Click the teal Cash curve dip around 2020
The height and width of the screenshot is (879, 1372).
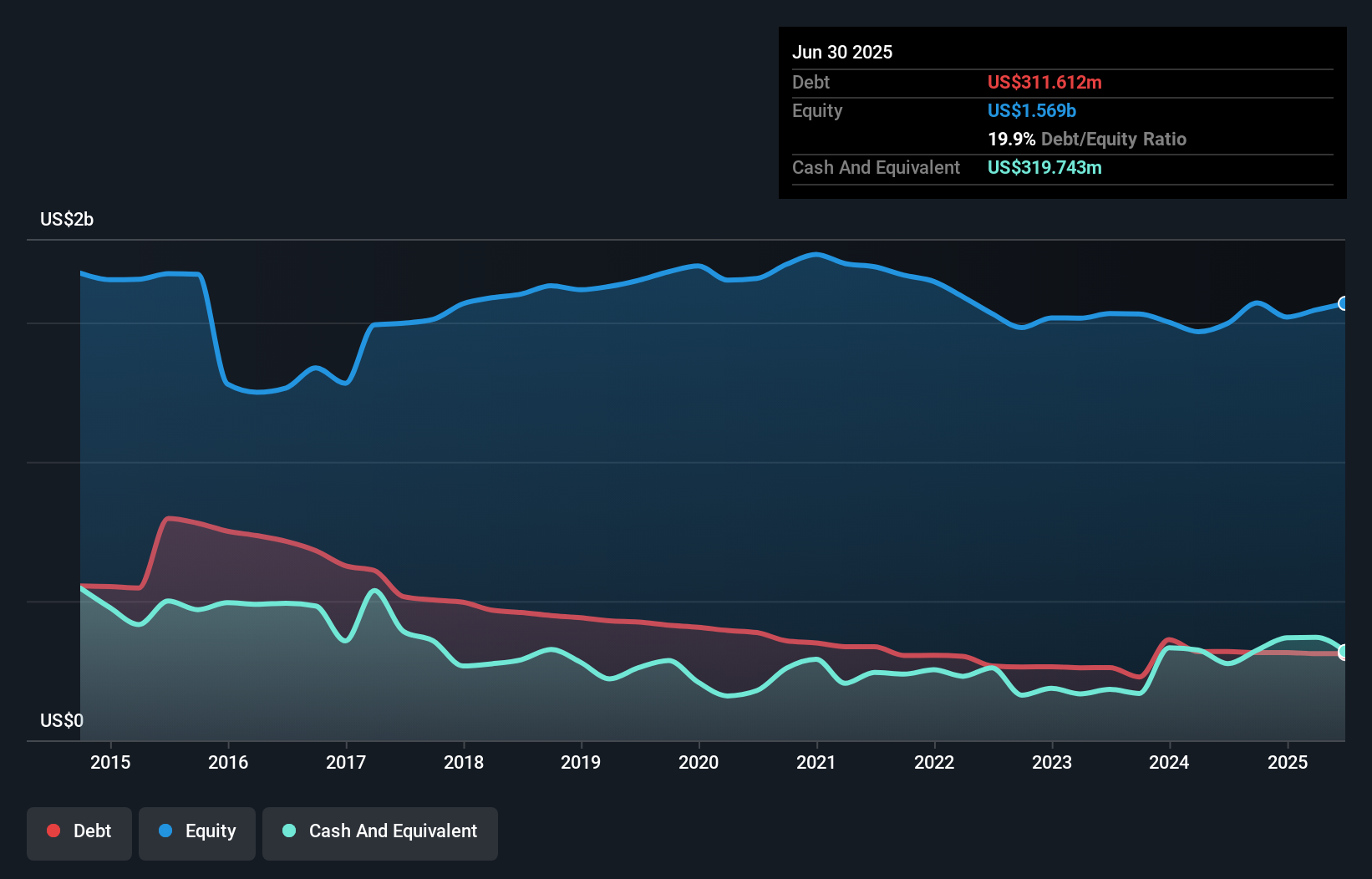click(729, 695)
